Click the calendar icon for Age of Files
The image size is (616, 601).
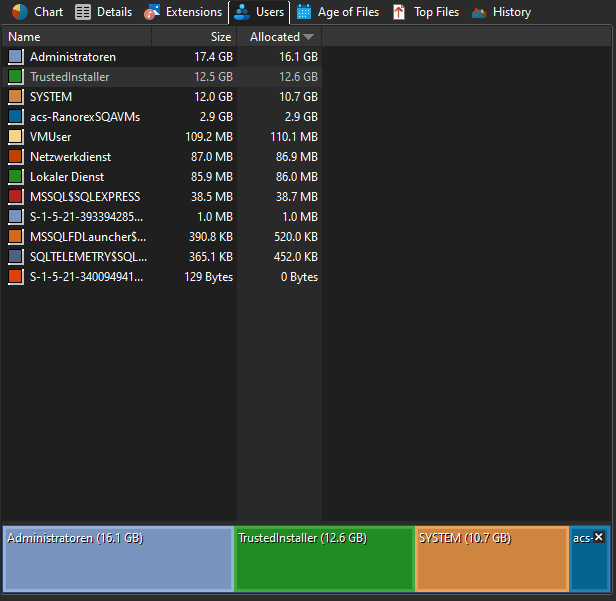click(304, 12)
